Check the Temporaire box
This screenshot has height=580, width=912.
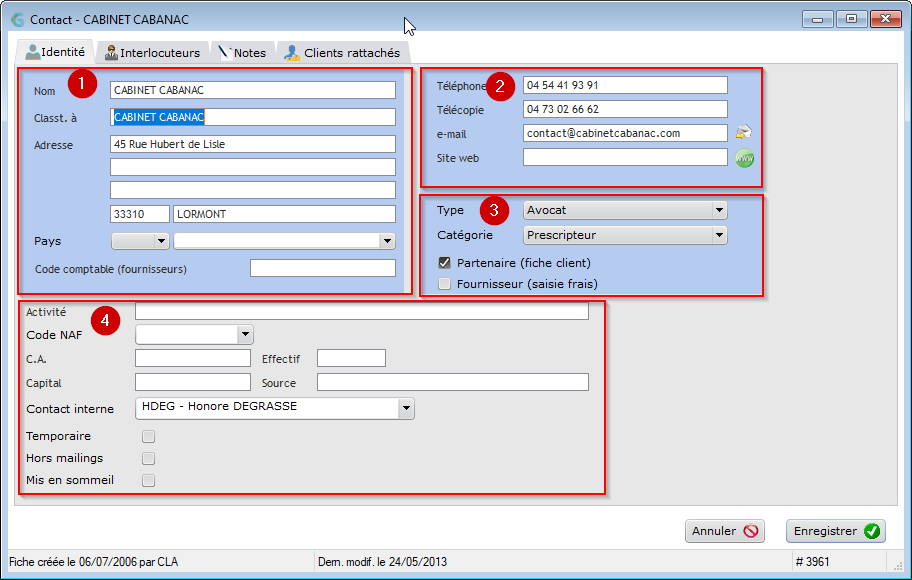[148, 436]
